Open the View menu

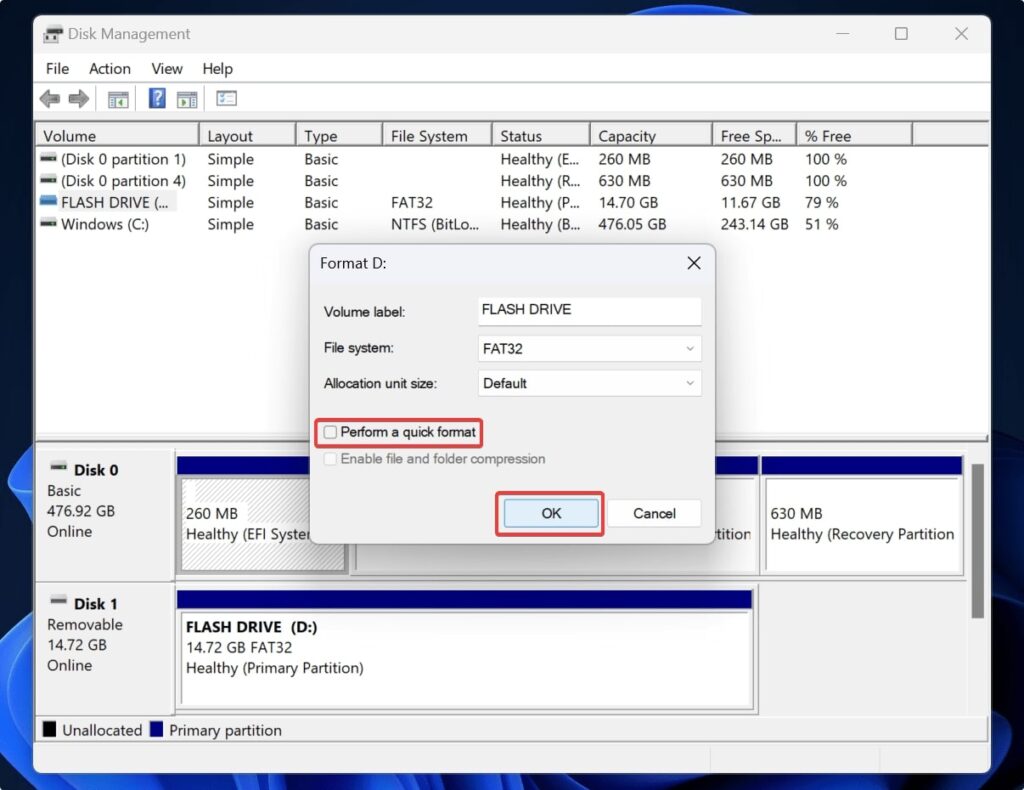pyautogui.click(x=166, y=68)
